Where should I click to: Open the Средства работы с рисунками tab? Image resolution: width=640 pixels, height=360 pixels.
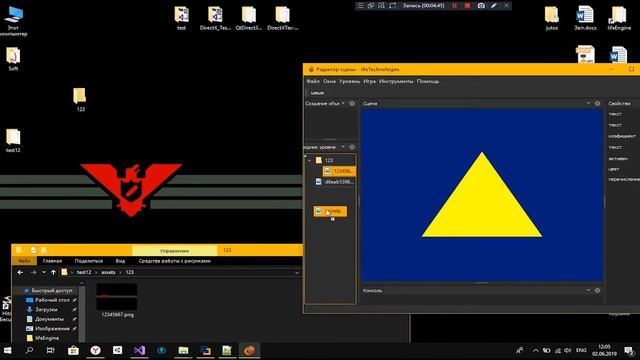pyautogui.click(x=174, y=261)
